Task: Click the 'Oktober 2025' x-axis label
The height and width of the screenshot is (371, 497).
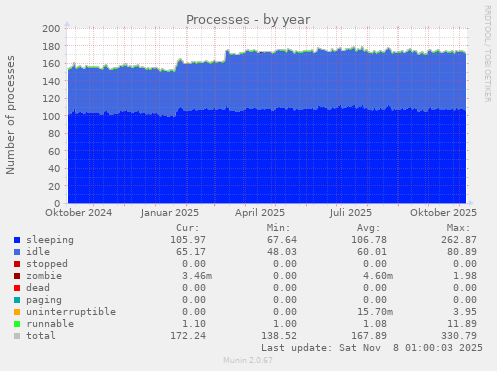Action: click(x=443, y=213)
